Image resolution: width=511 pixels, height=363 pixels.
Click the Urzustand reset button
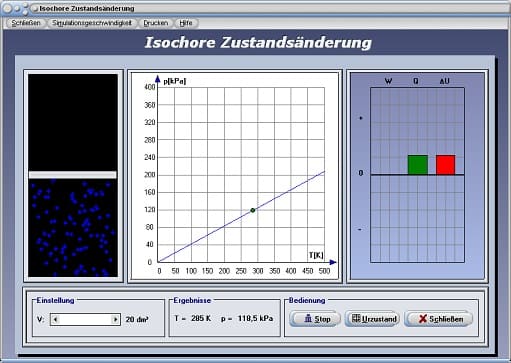click(372, 319)
